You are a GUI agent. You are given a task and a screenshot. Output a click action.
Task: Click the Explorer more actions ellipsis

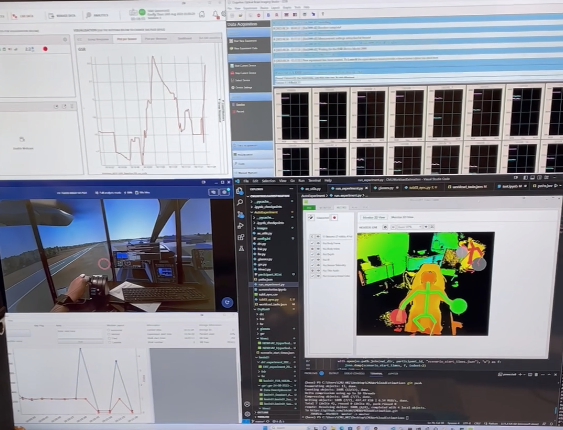point(292,189)
